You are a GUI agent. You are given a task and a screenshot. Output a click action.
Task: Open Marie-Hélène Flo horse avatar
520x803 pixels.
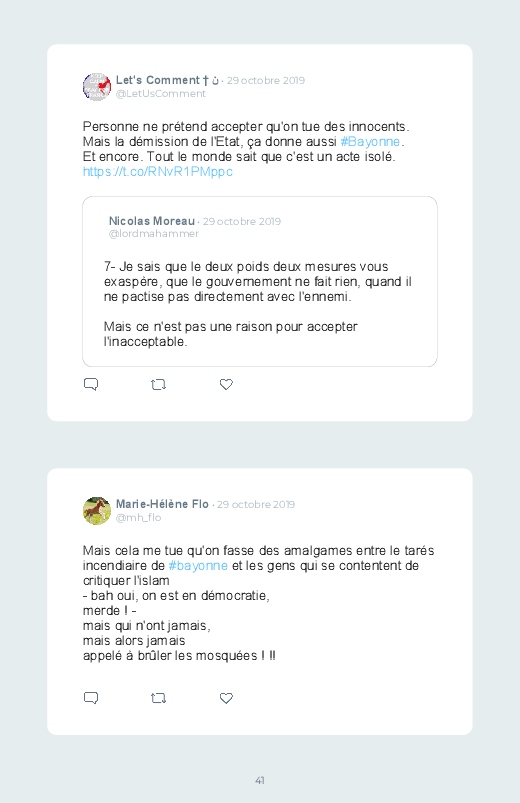97,511
